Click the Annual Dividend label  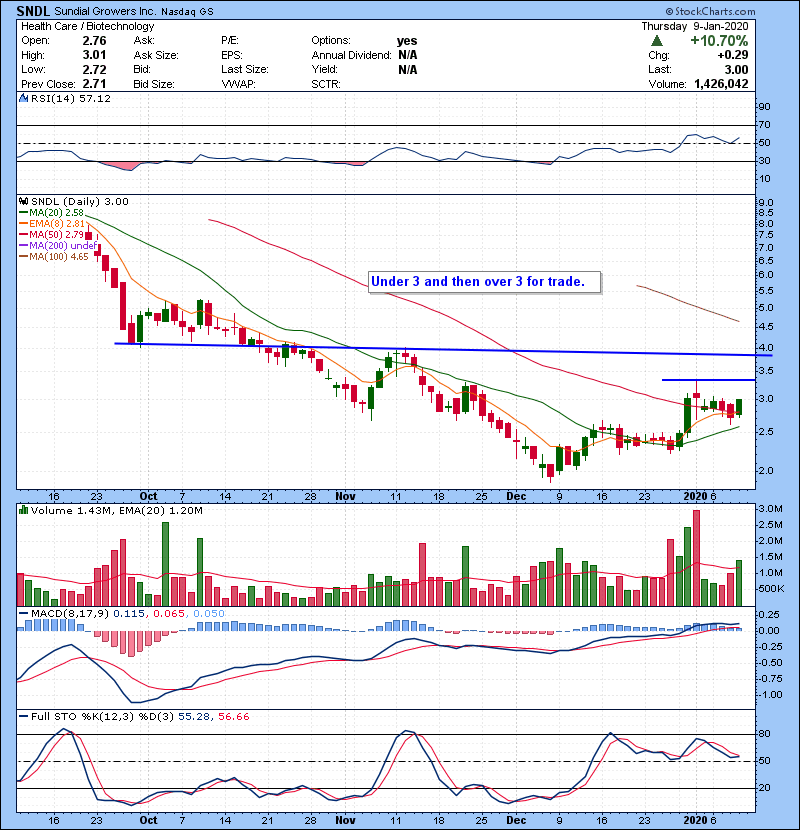point(352,55)
